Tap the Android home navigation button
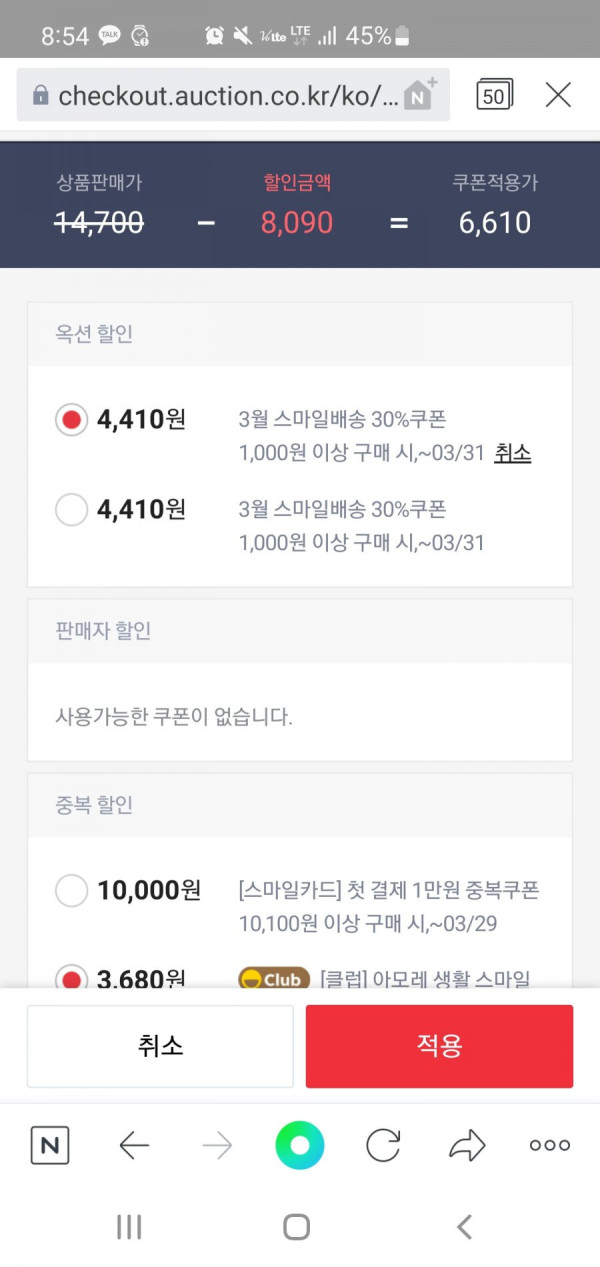This screenshot has height=1267, width=600. click(x=296, y=1227)
